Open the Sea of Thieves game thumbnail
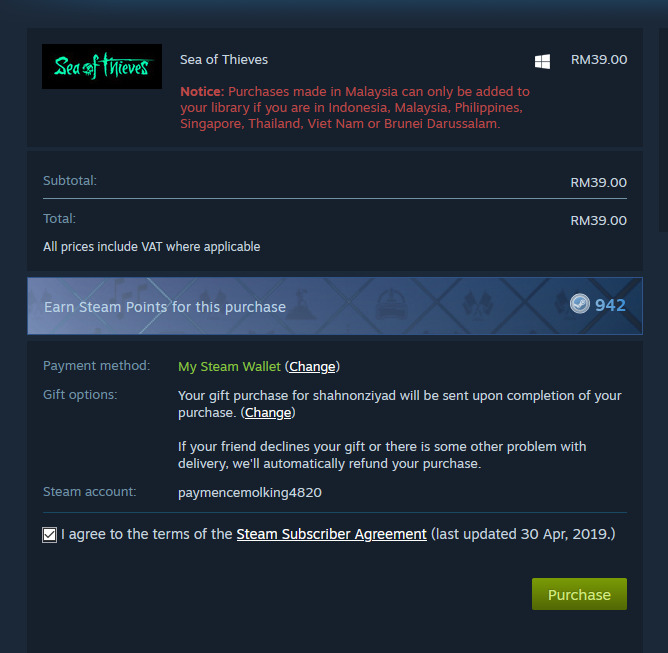 tap(102, 66)
